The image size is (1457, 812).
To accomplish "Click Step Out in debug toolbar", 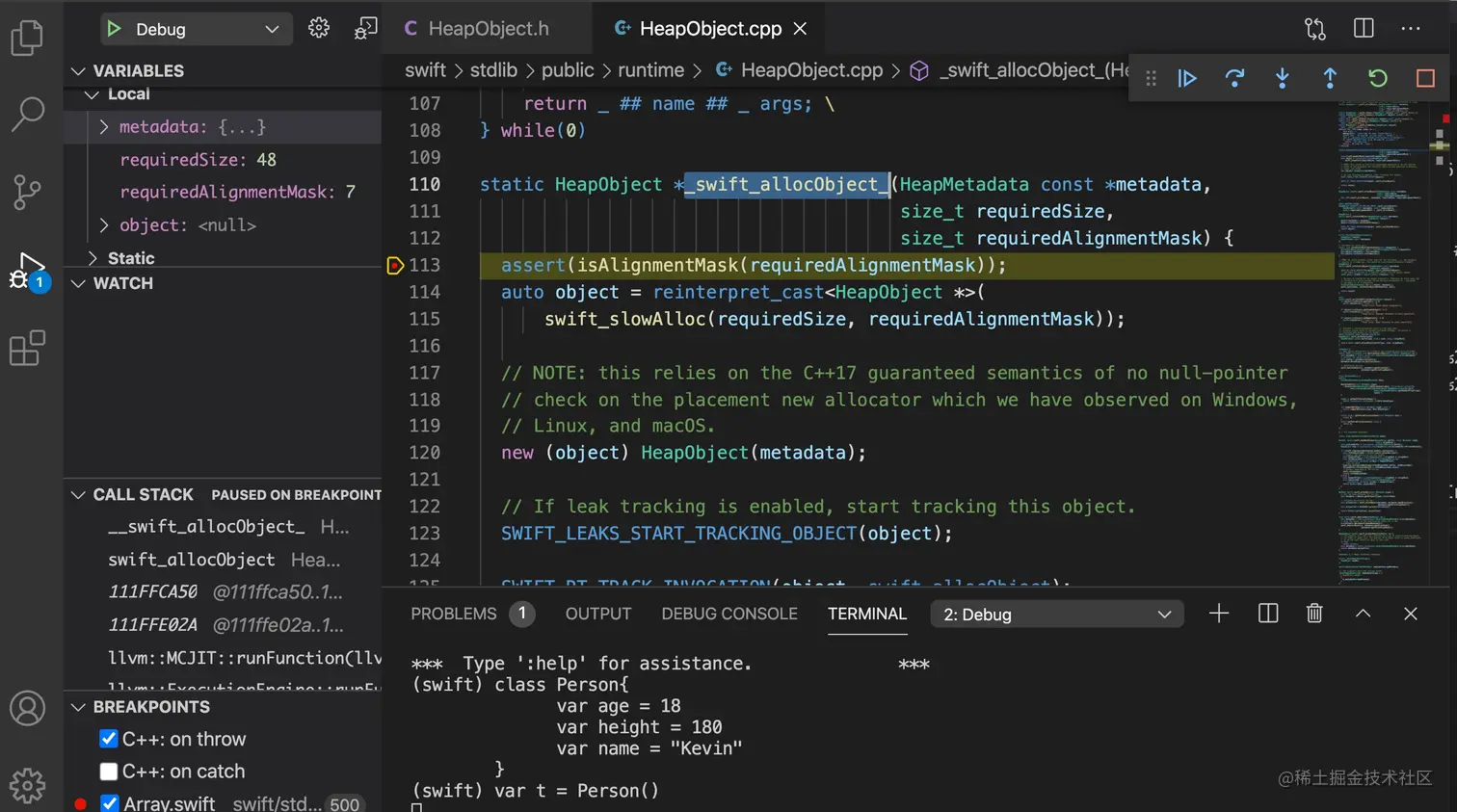I will (1330, 78).
